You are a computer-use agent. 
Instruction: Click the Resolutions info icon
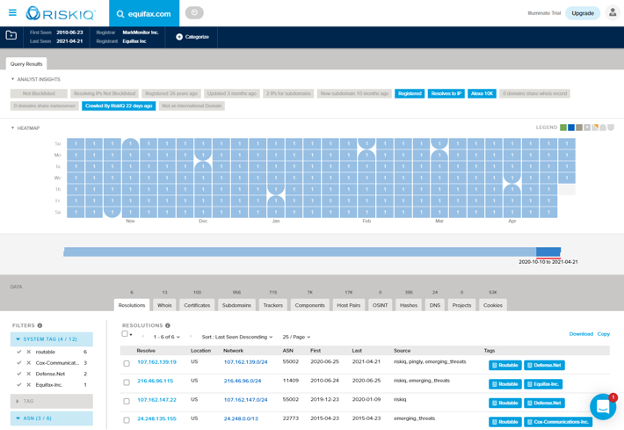tap(168, 326)
